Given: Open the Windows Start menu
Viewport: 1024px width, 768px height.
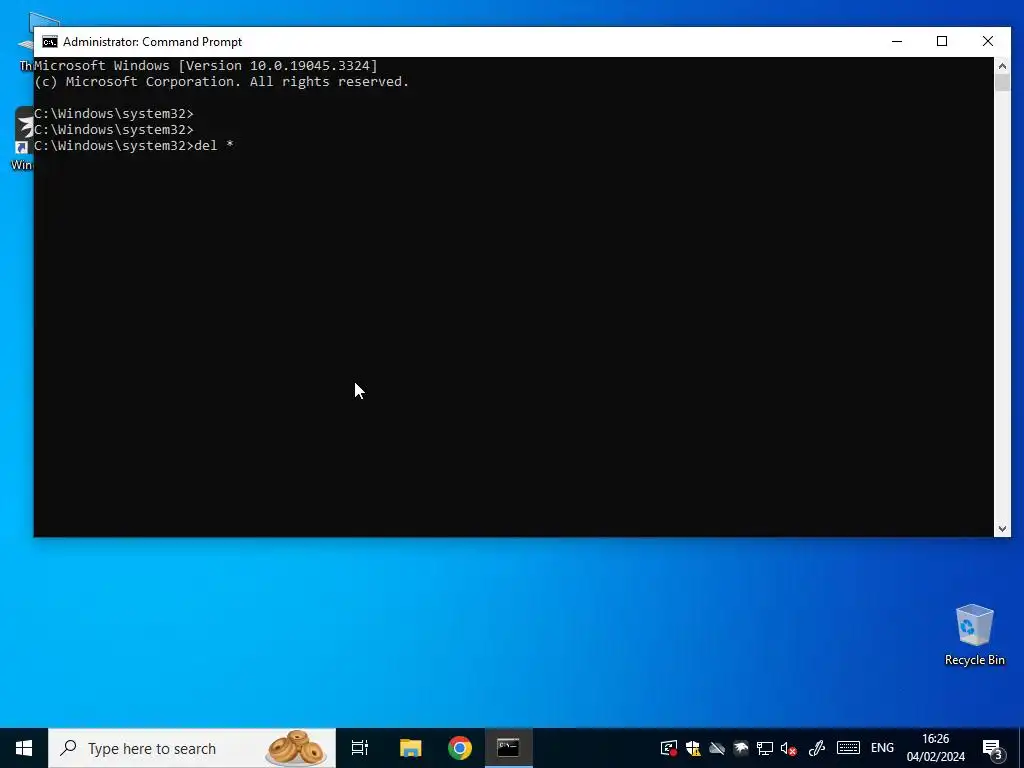Looking at the screenshot, I should click(x=24, y=748).
